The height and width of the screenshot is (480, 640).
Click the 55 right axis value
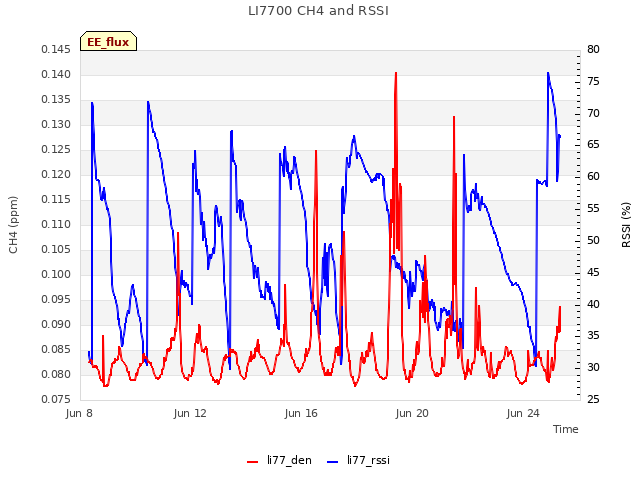coord(593,209)
